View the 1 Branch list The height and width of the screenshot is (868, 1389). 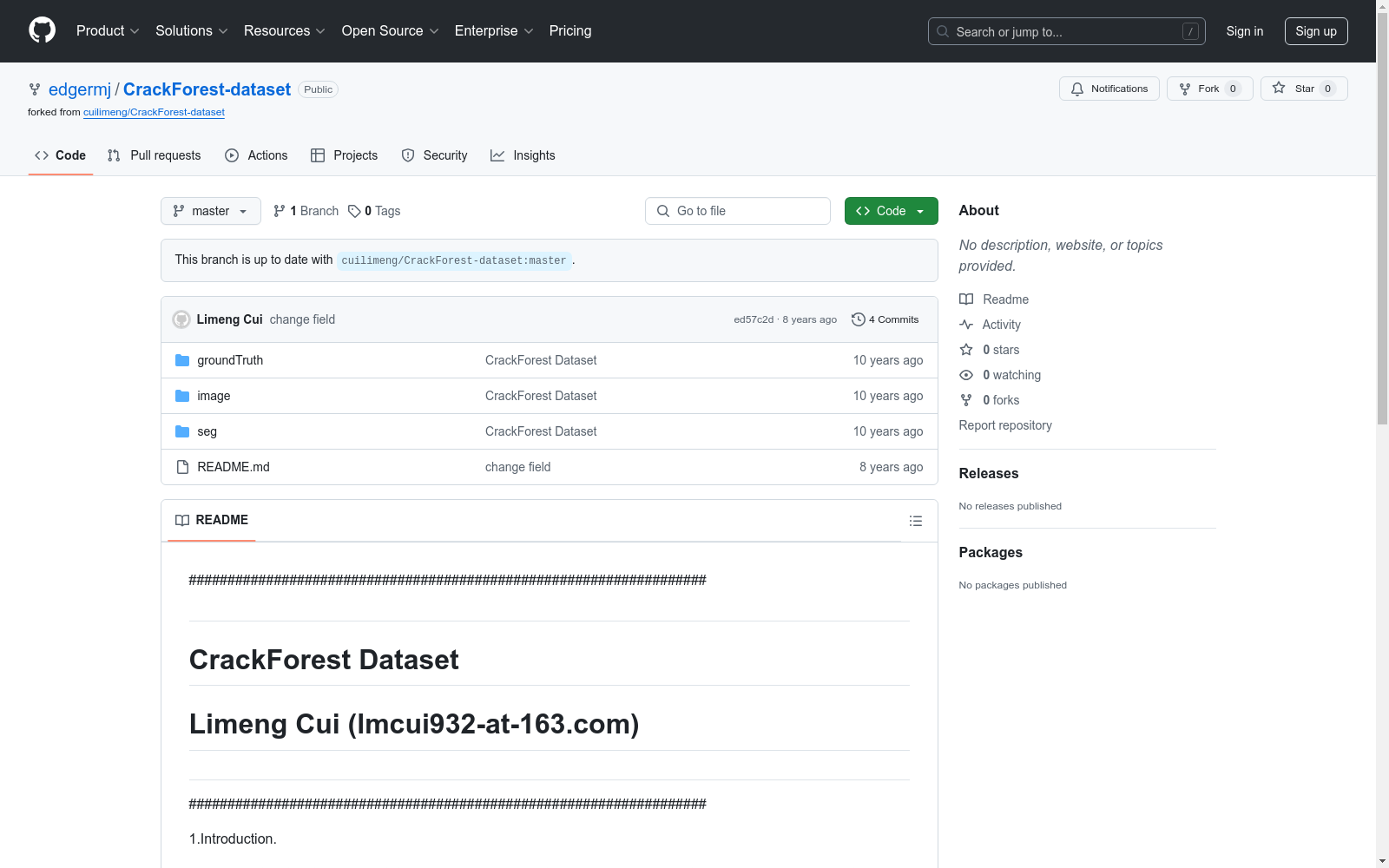[306, 211]
